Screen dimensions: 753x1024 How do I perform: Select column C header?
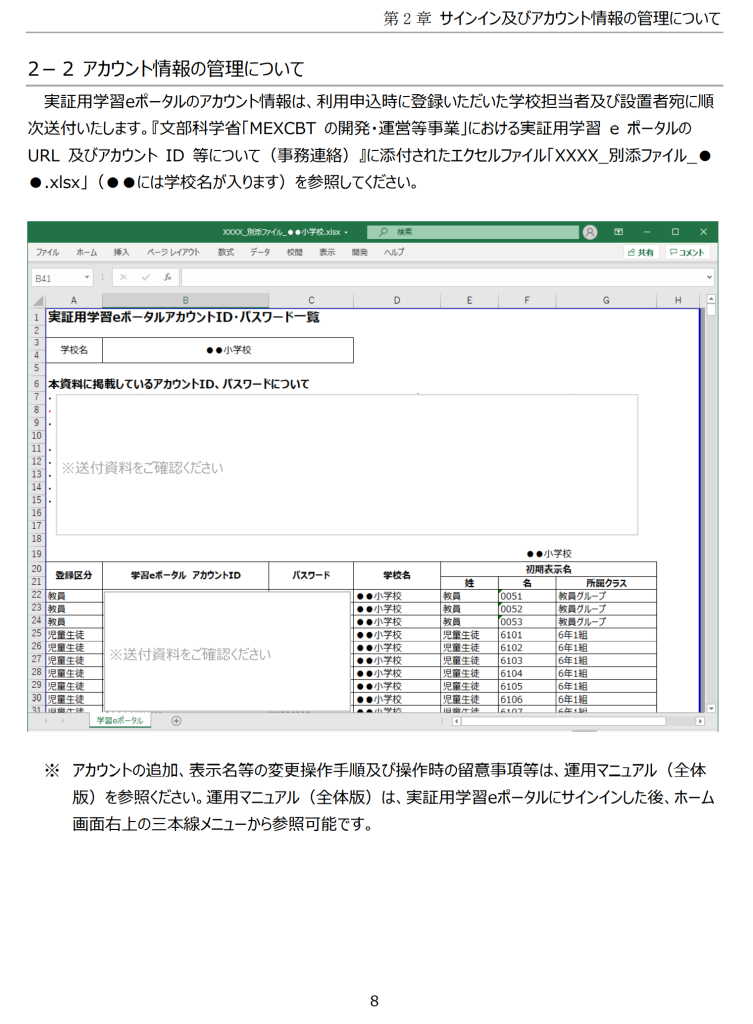311,300
